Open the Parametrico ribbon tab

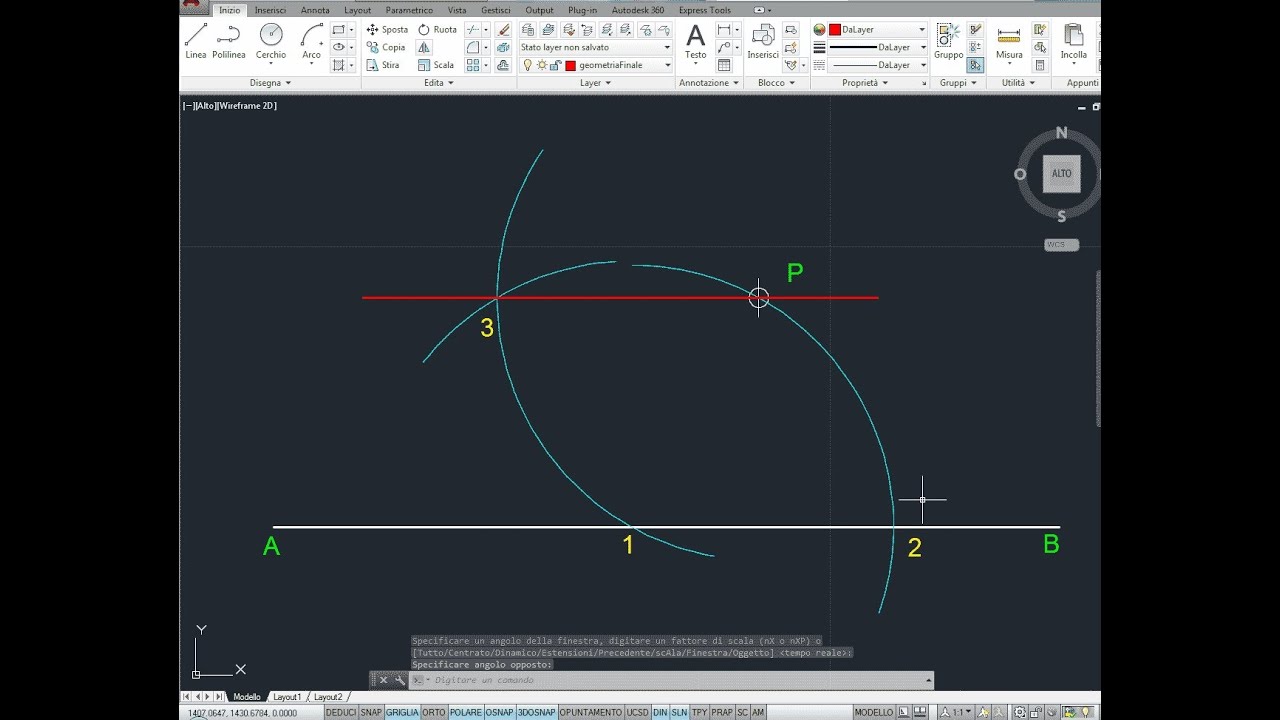[409, 10]
